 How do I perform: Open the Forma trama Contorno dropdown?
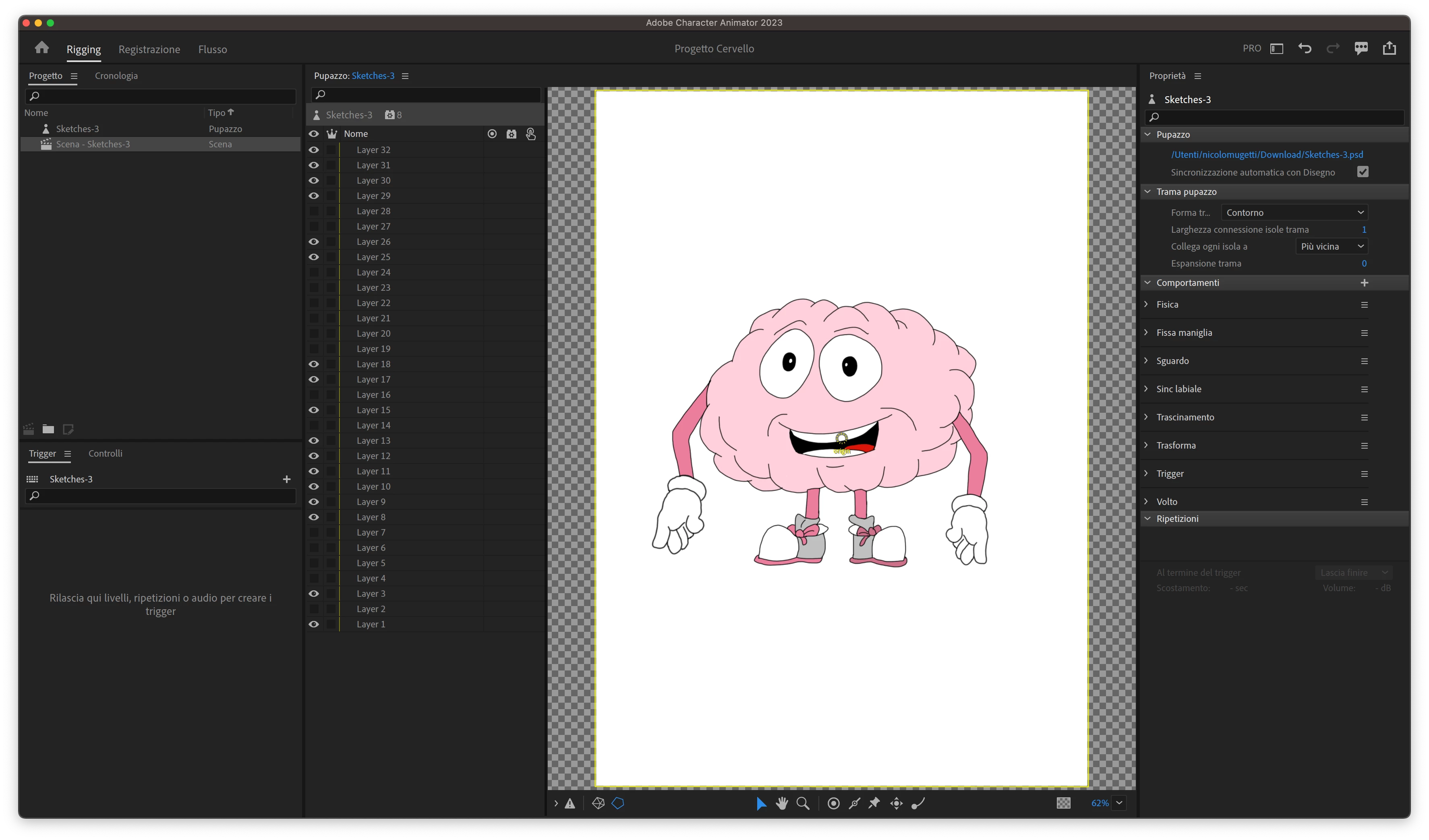[x=1294, y=213]
